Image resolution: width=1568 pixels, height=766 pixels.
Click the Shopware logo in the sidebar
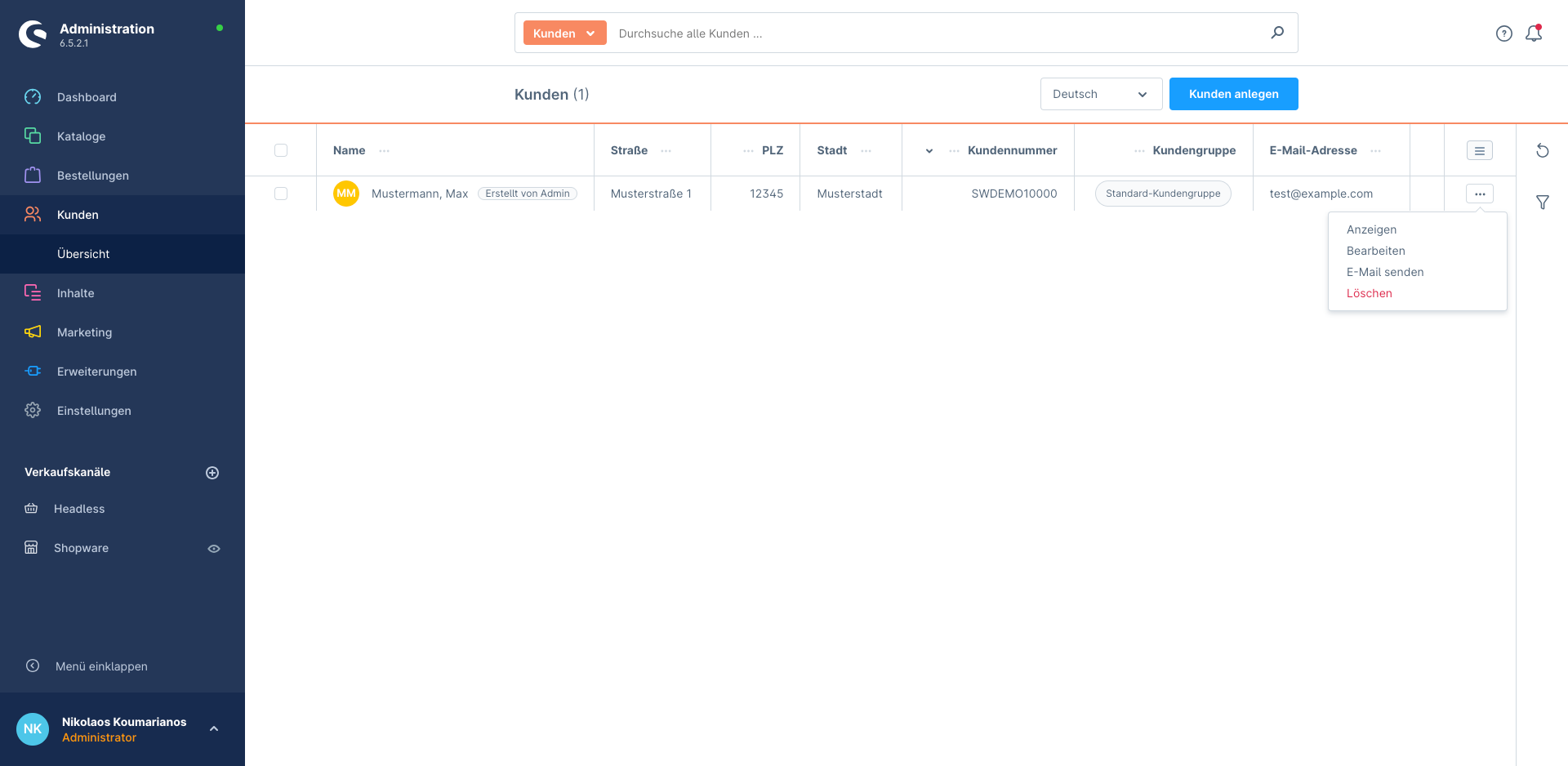tap(33, 33)
